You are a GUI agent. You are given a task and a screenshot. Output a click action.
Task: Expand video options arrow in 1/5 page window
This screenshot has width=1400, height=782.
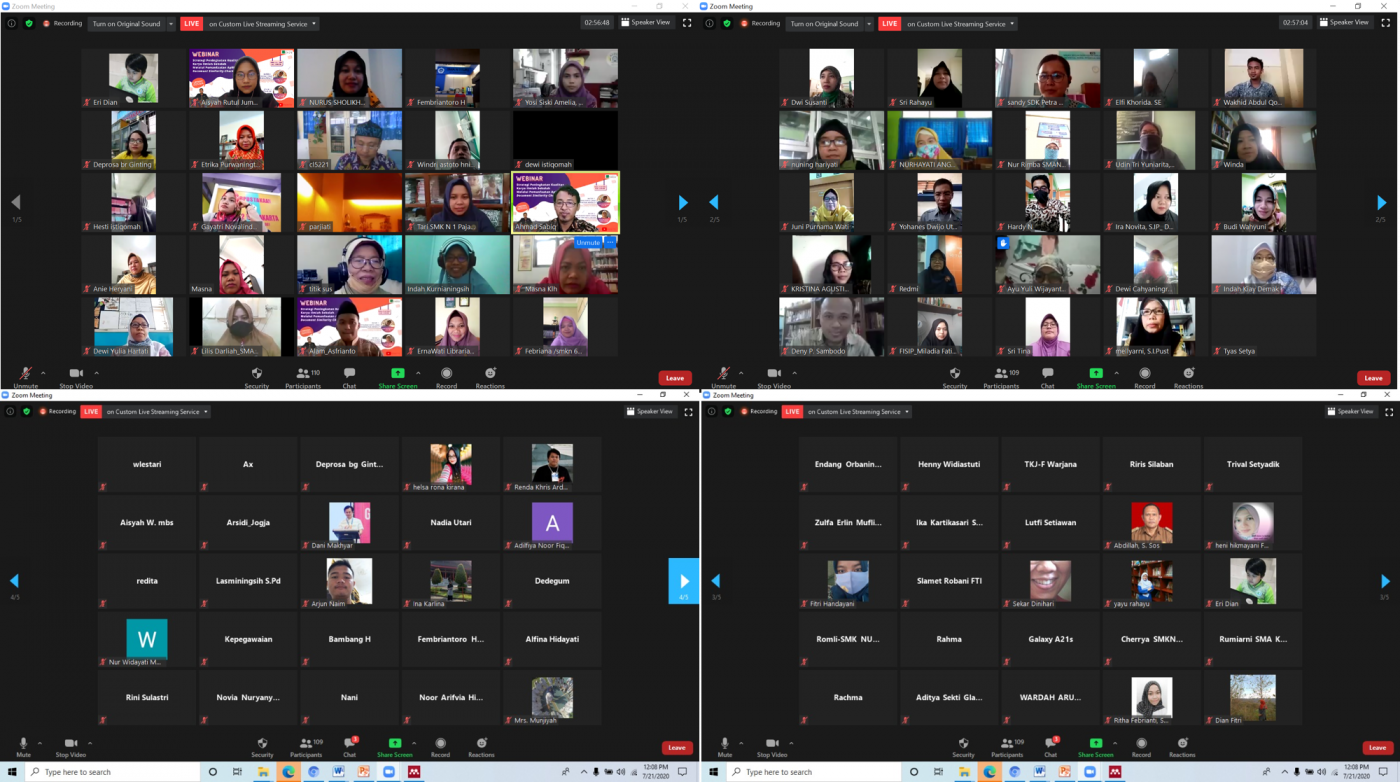[x=97, y=373]
